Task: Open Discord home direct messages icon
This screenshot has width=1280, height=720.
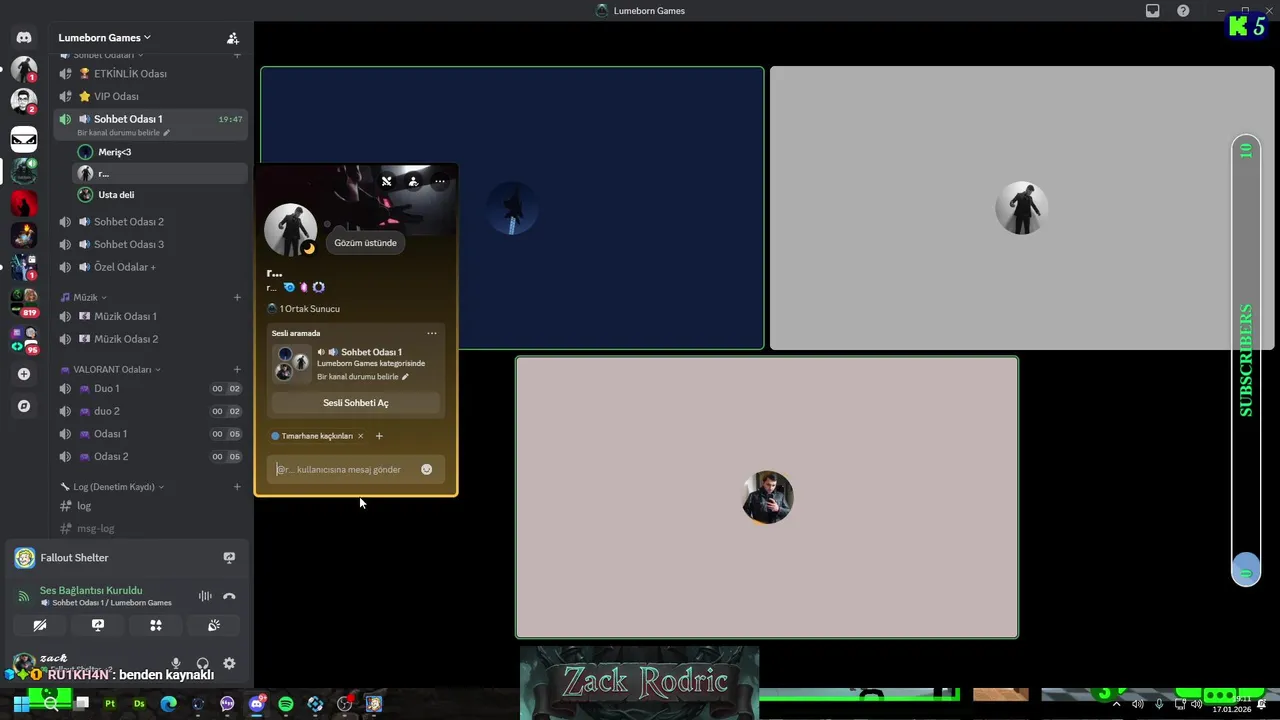Action: [x=24, y=38]
